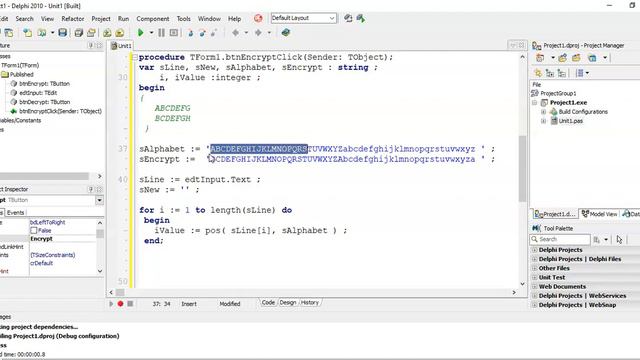Open the Forward history dropdown arrow
The width and height of the screenshot is (640, 360).
coord(269,33)
